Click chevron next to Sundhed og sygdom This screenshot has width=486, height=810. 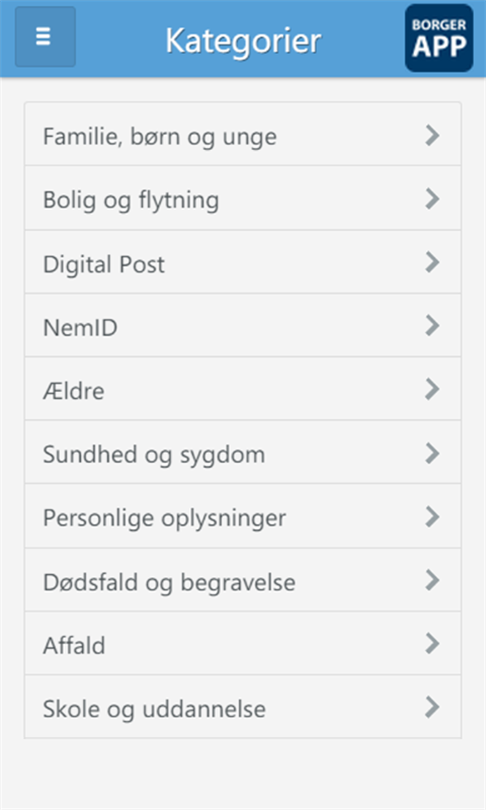point(432,453)
